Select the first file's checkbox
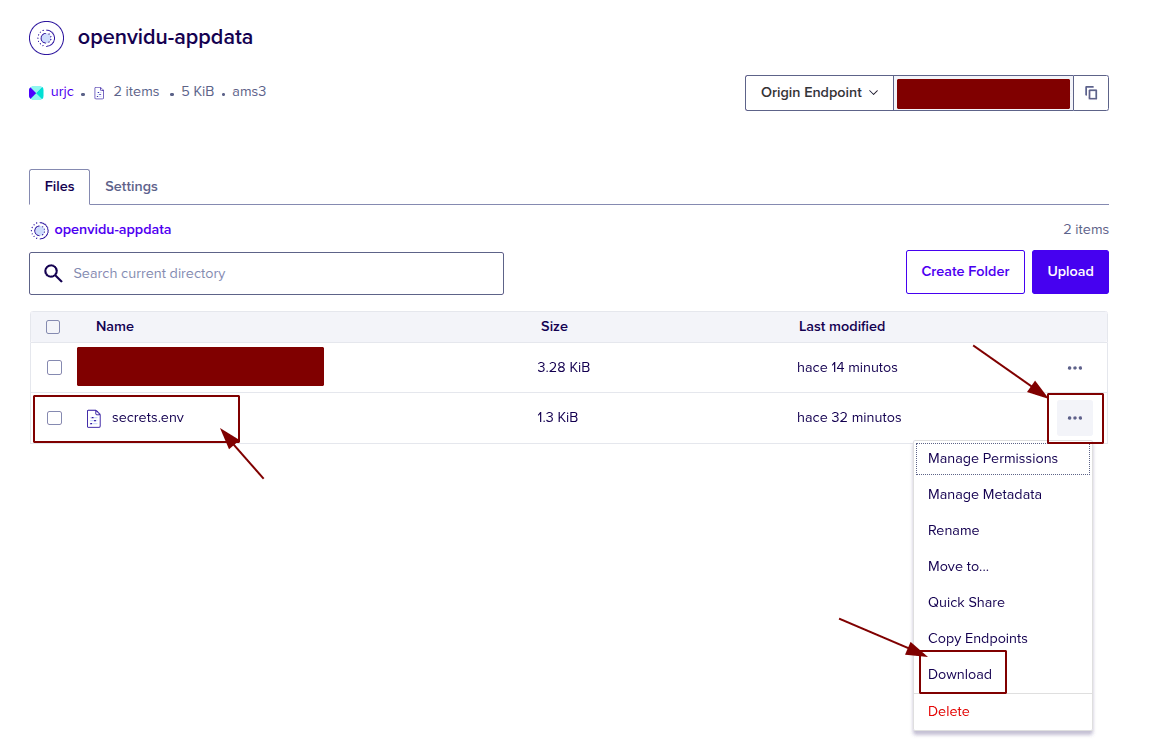 (x=54, y=368)
